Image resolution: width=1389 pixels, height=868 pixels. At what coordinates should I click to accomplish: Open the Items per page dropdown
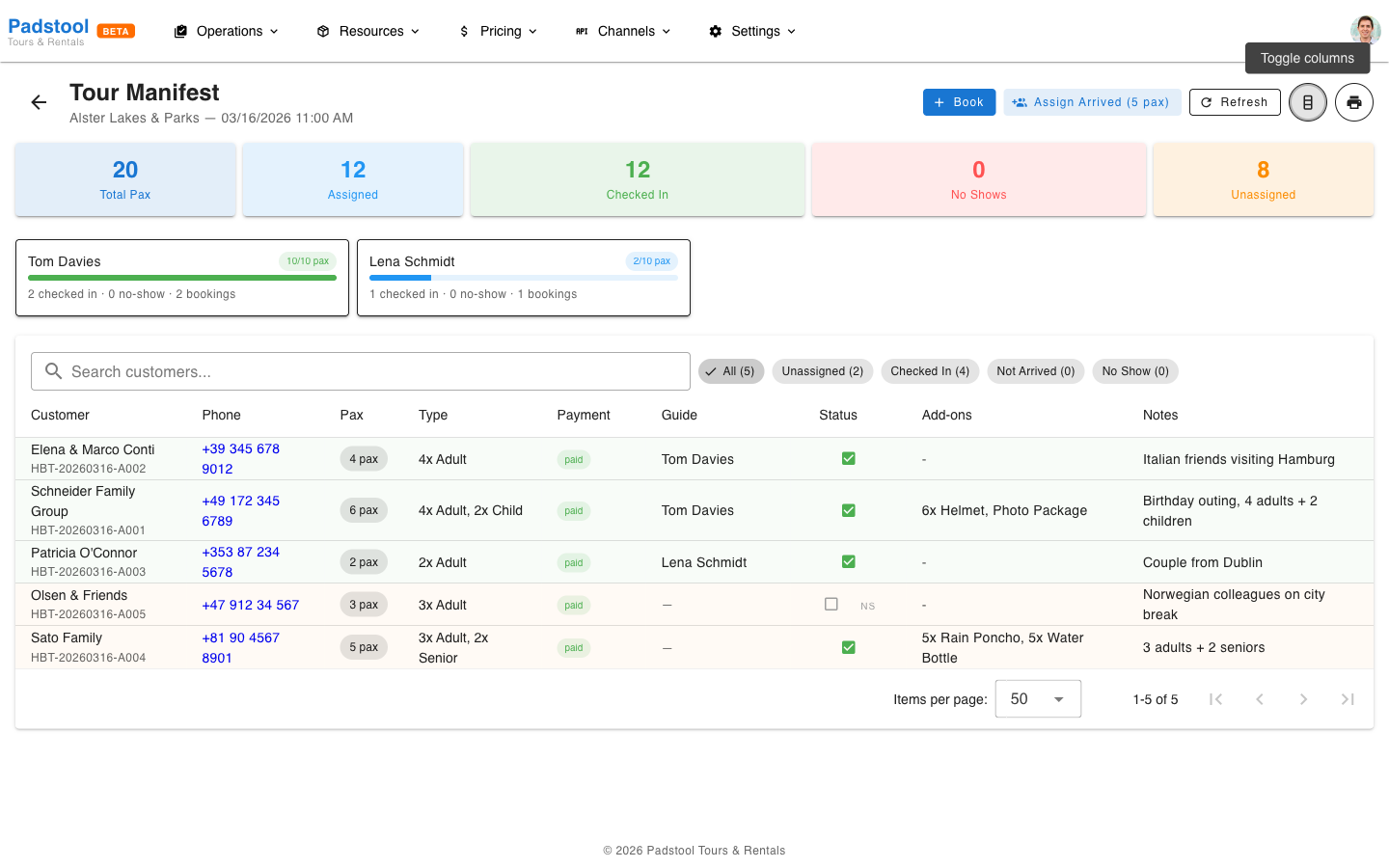[x=1038, y=699]
